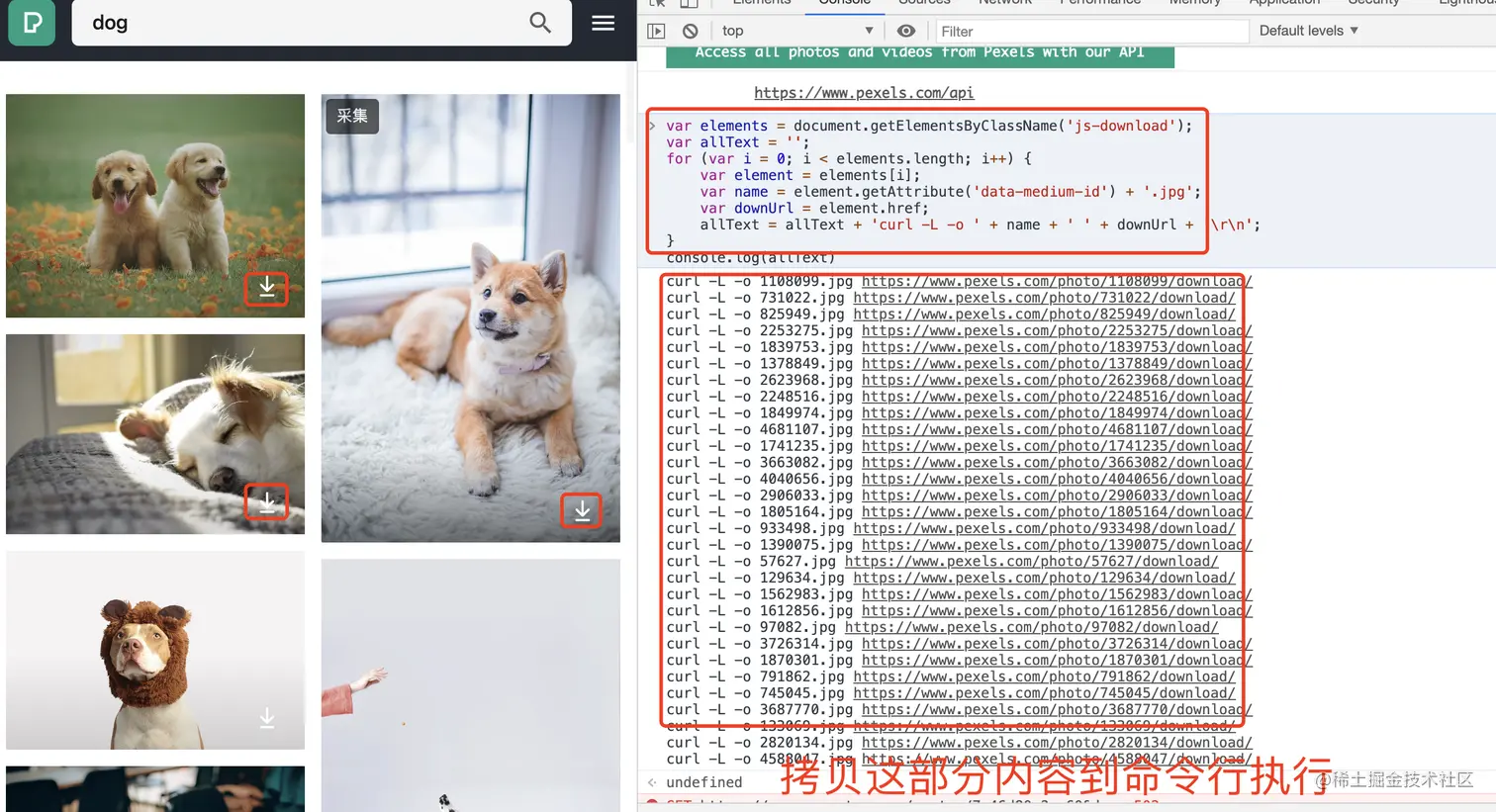Open the photo/3687770/download link
This screenshot has height=812, width=1496.
pyautogui.click(x=1057, y=709)
